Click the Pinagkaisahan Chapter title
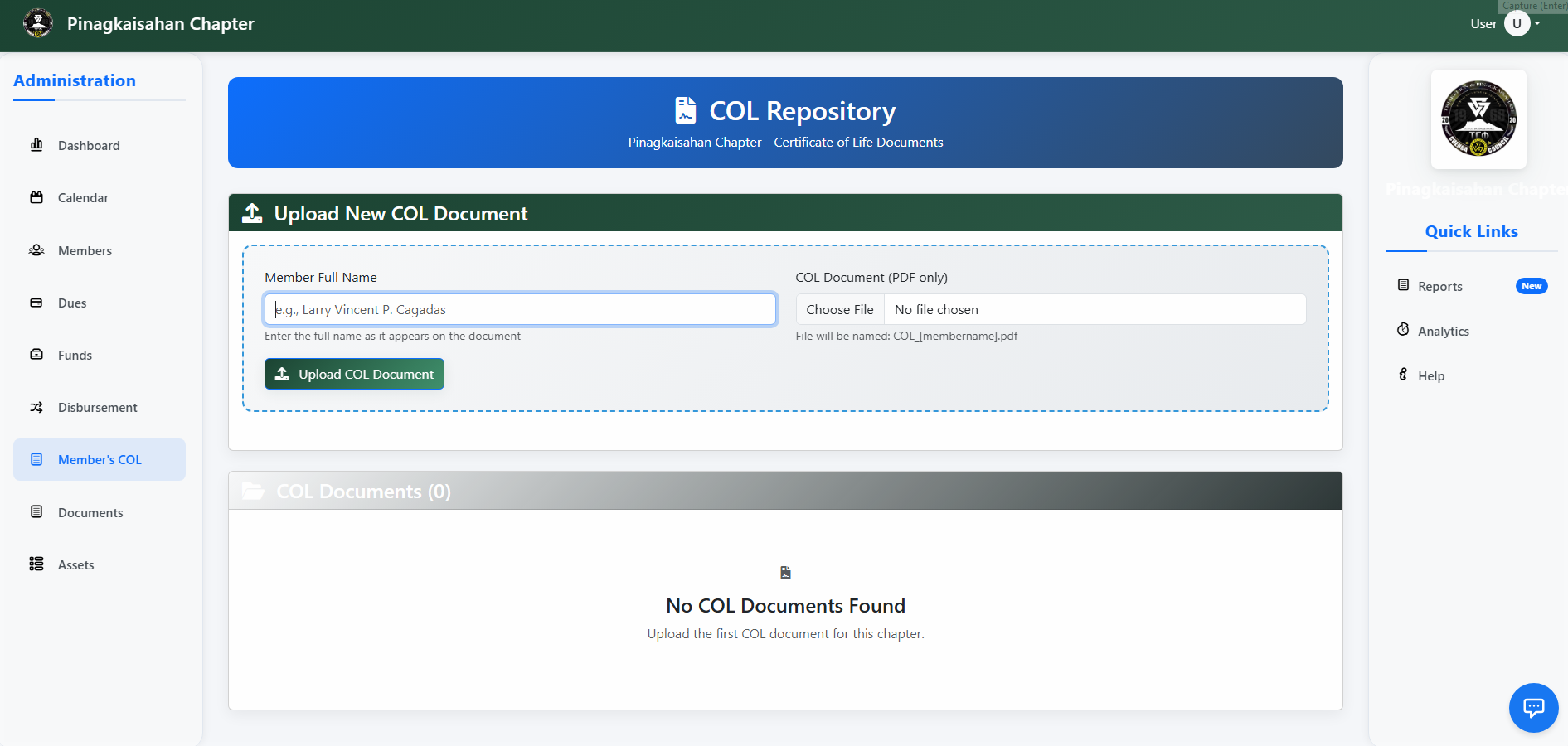The image size is (1568, 746). pyautogui.click(x=161, y=23)
